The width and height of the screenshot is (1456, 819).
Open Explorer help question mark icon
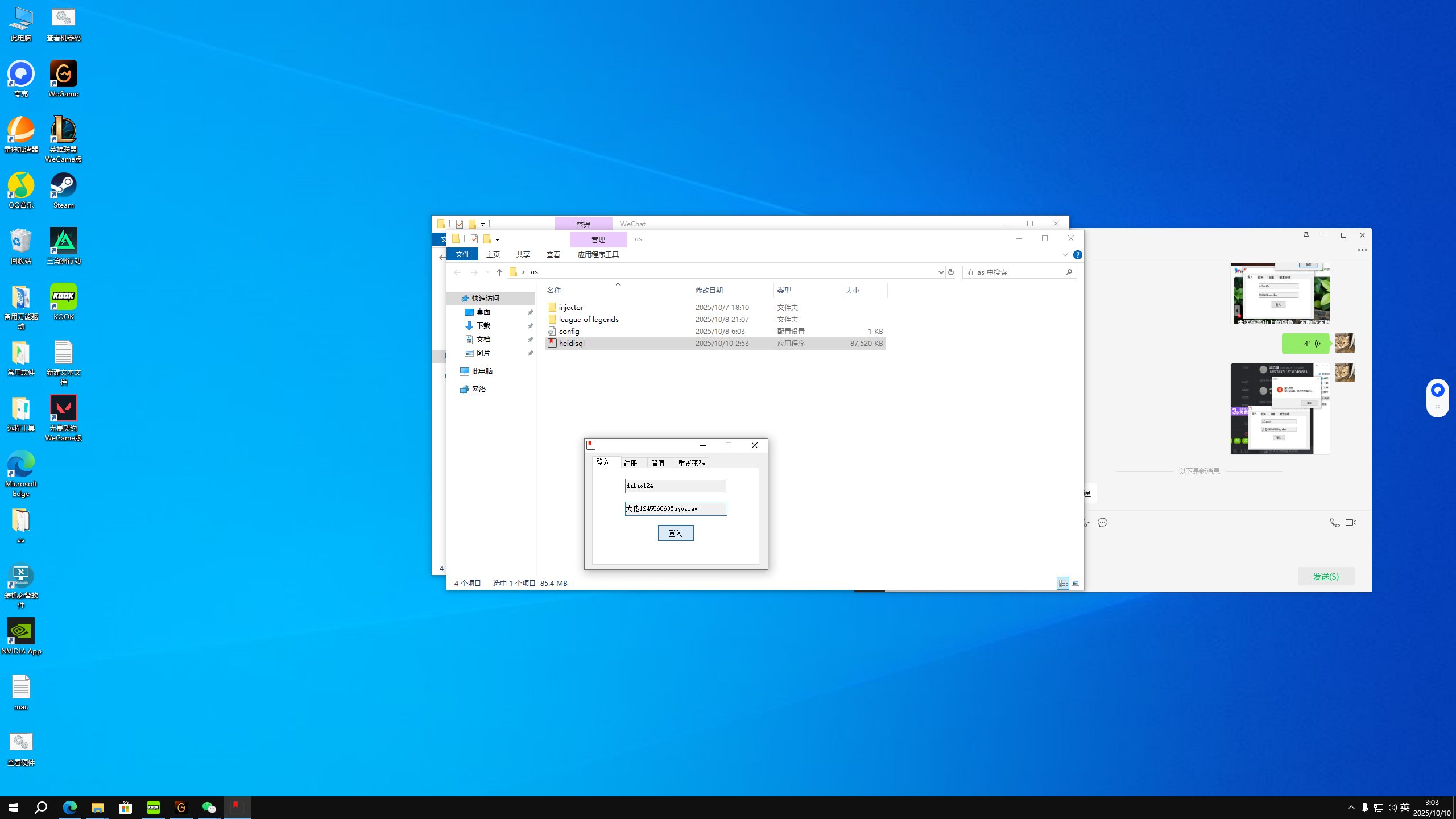[1077, 255]
